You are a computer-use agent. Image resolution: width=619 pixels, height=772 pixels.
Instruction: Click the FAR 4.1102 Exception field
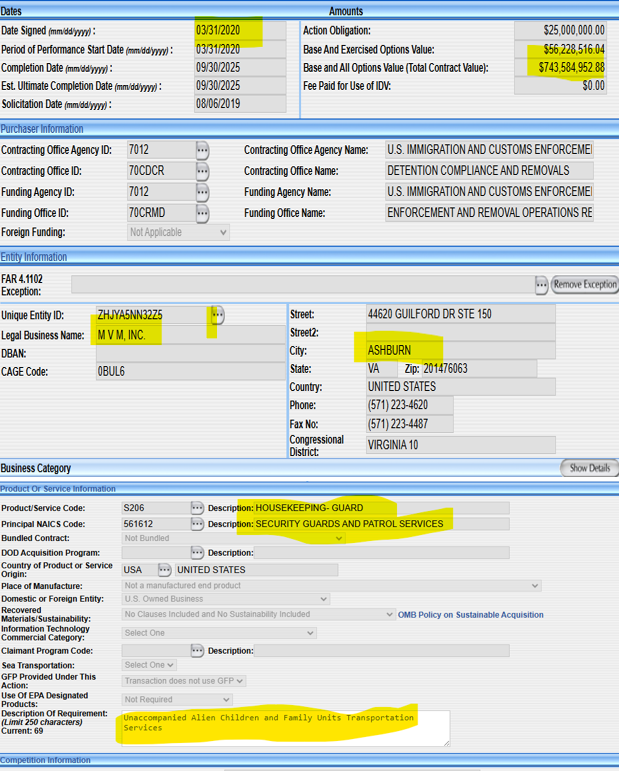click(303, 285)
